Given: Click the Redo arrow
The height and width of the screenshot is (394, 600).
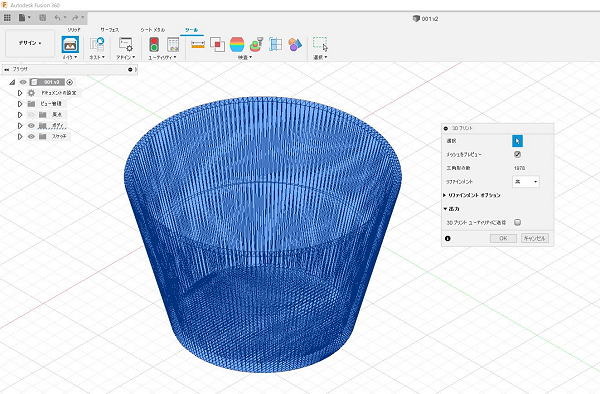Looking at the screenshot, I should pos(75,18).
